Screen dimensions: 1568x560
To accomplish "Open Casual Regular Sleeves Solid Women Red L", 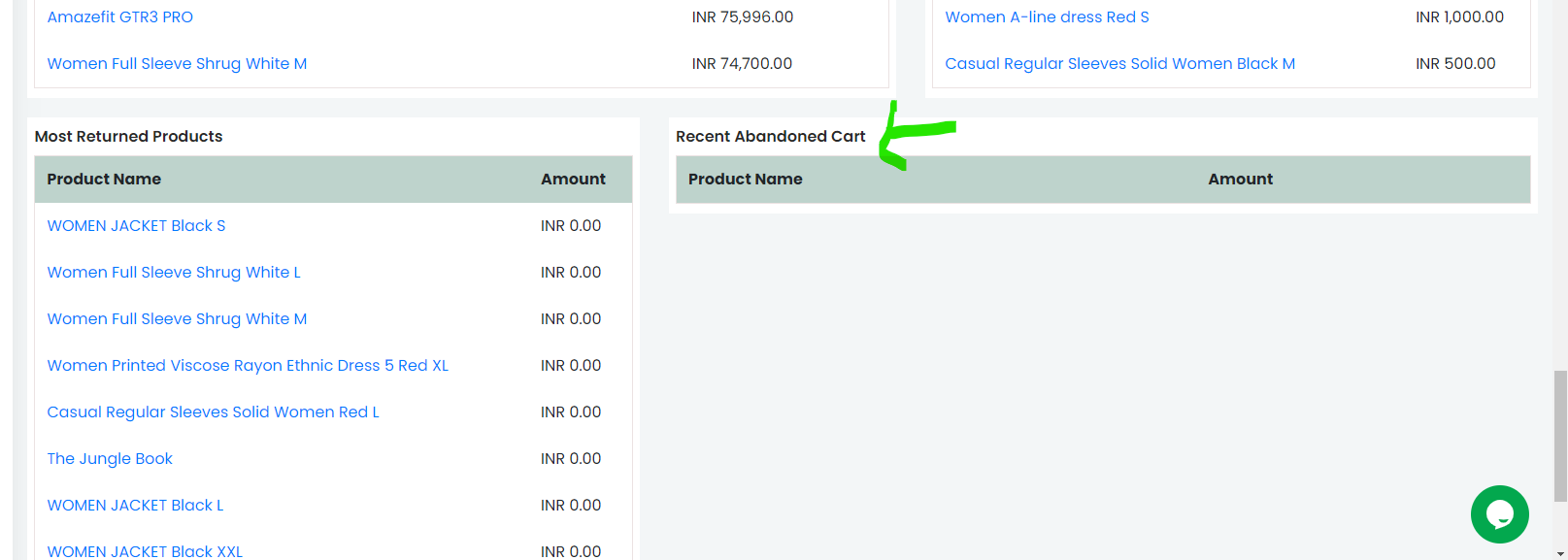I will click(x=213, y=412).
